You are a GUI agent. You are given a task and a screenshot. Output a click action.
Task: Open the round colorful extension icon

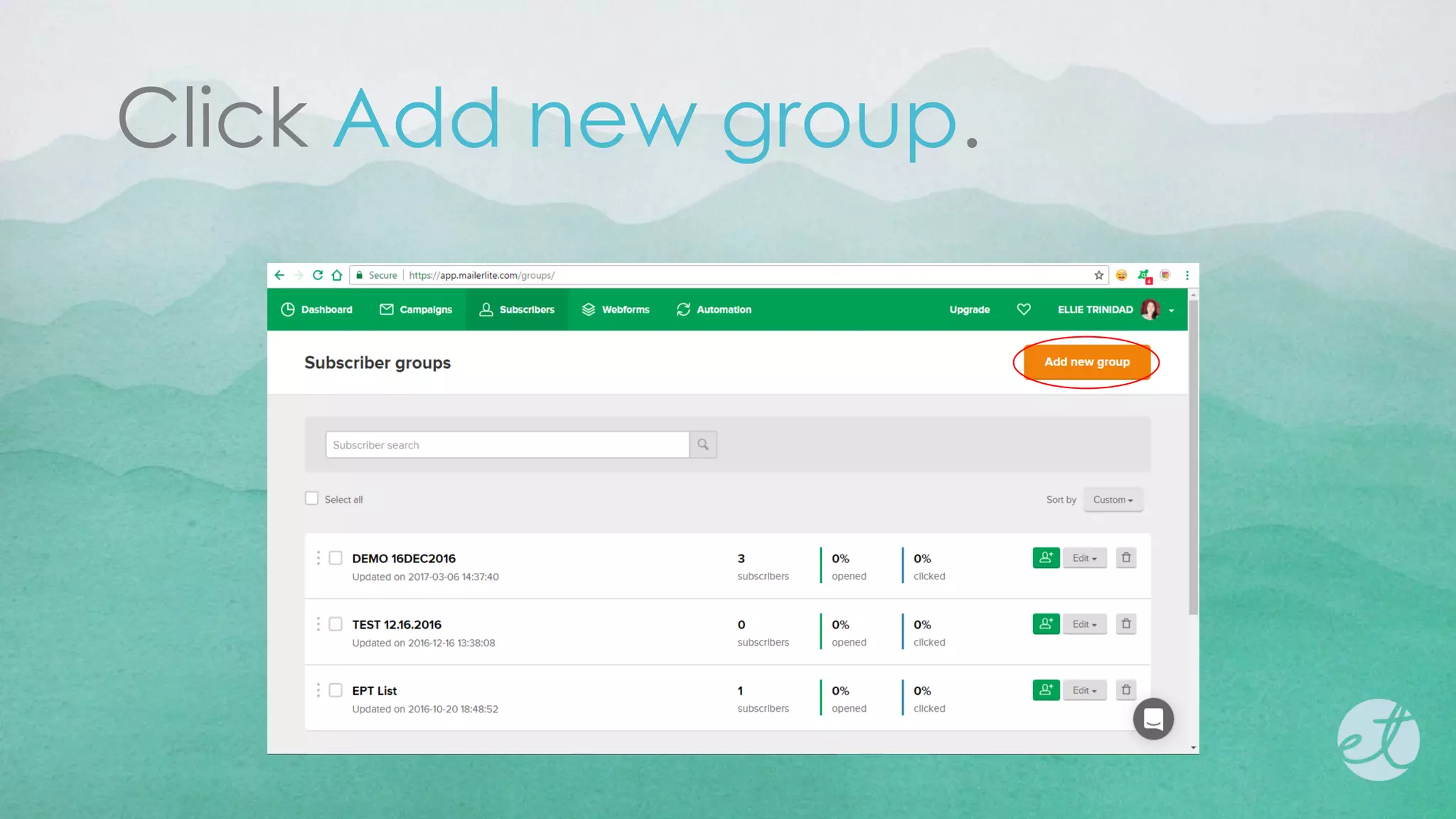[1165, 275]
